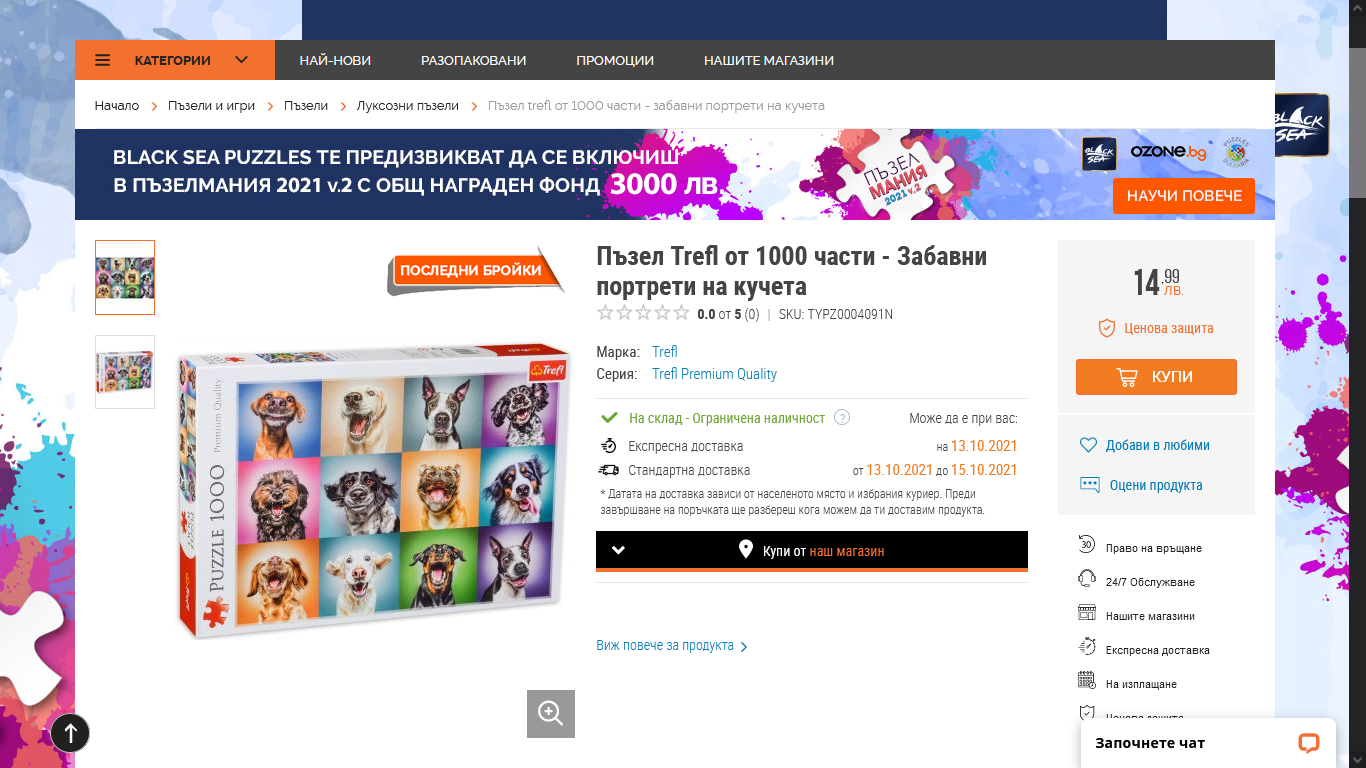Expand the КАТЕГОРИИ dropdown chevron
1366x768 pixels.
tap(241, 60)
